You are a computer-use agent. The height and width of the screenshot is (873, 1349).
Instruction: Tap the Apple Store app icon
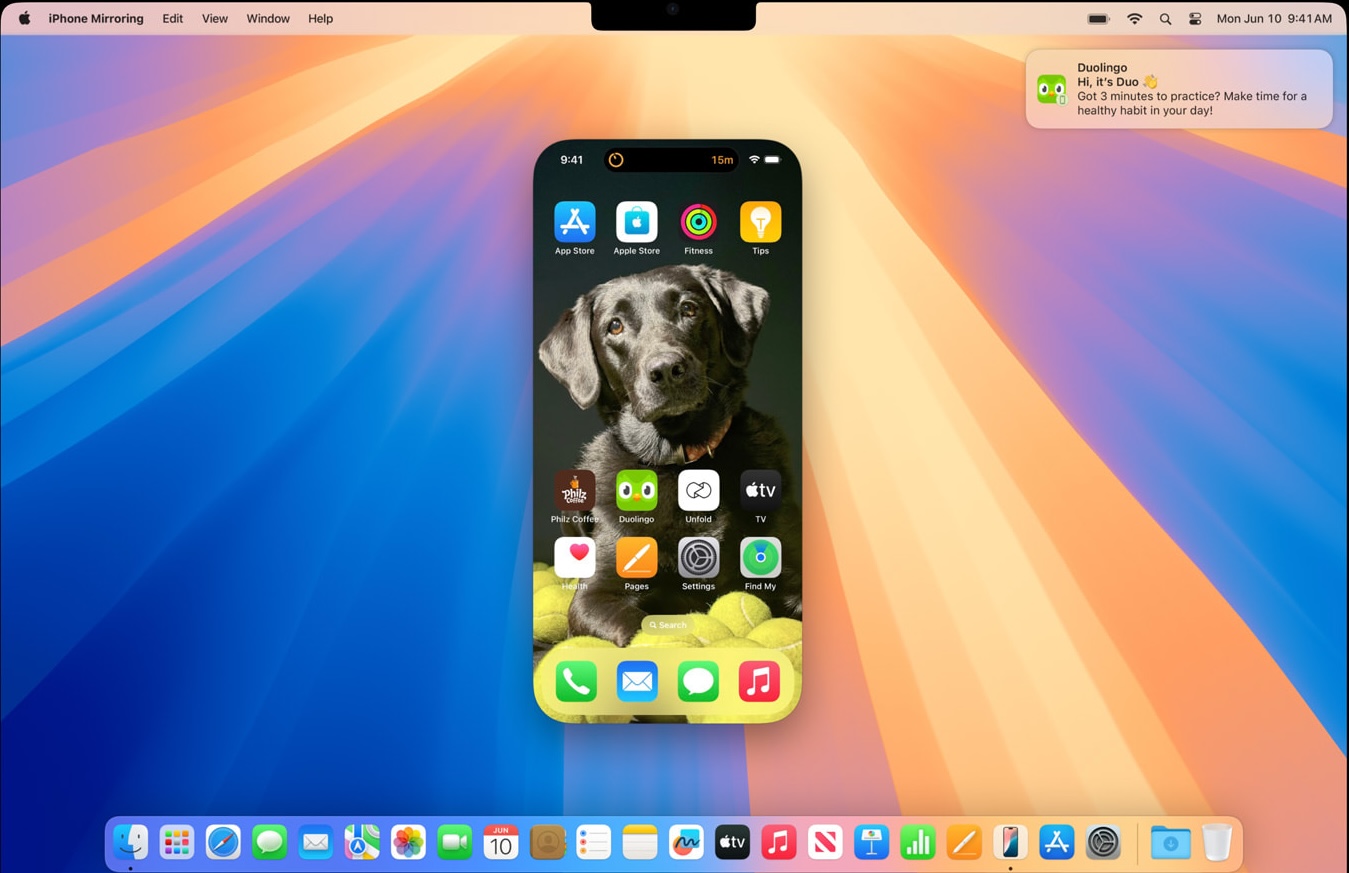(636, 222)
